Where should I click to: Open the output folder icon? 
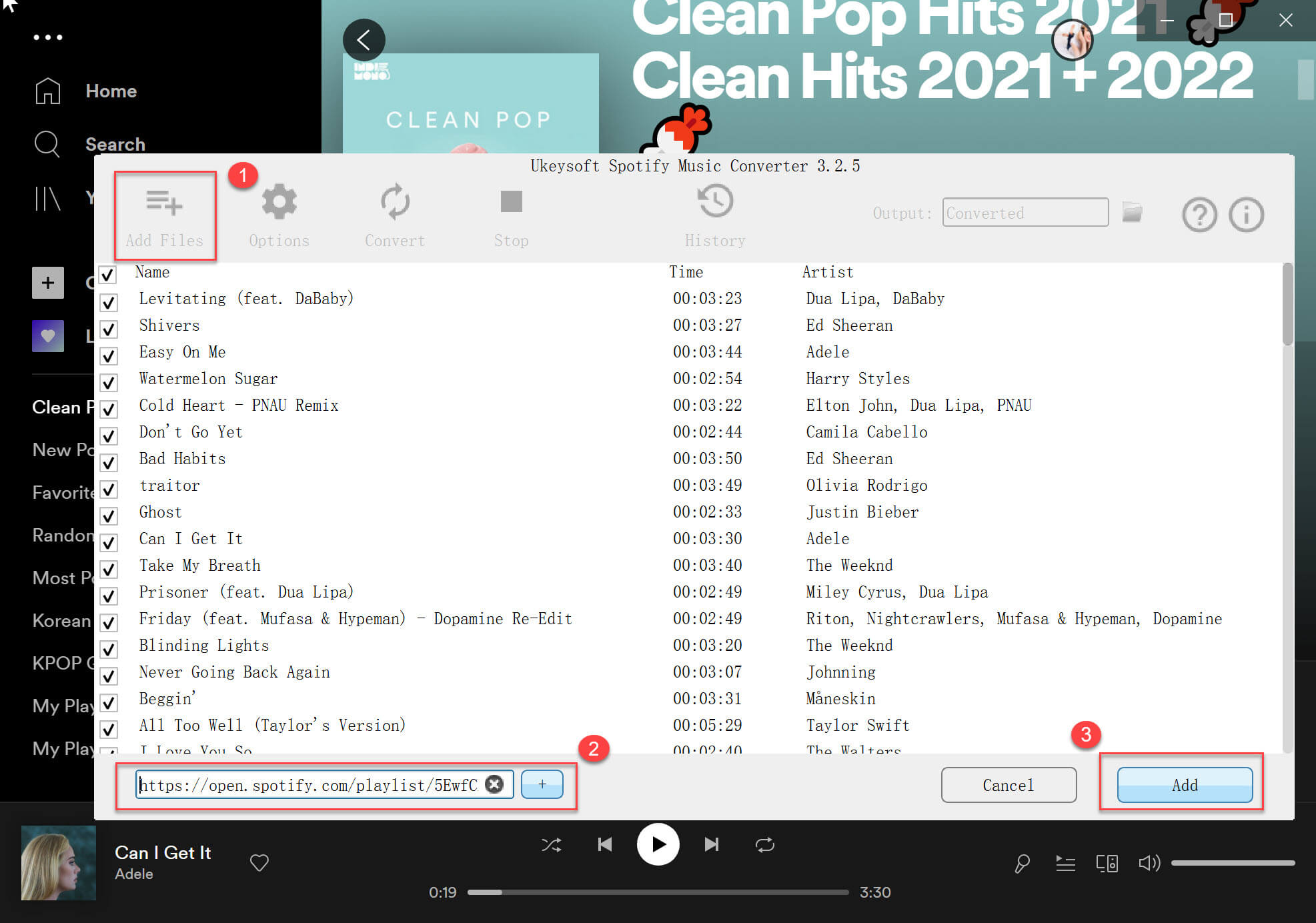1132,213
